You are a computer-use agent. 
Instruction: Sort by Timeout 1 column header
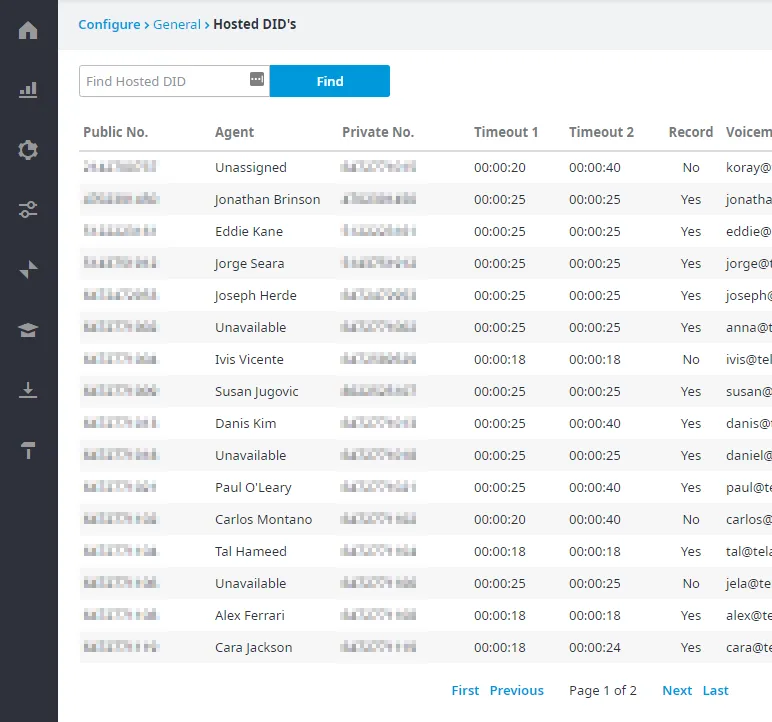pos(506,132)
